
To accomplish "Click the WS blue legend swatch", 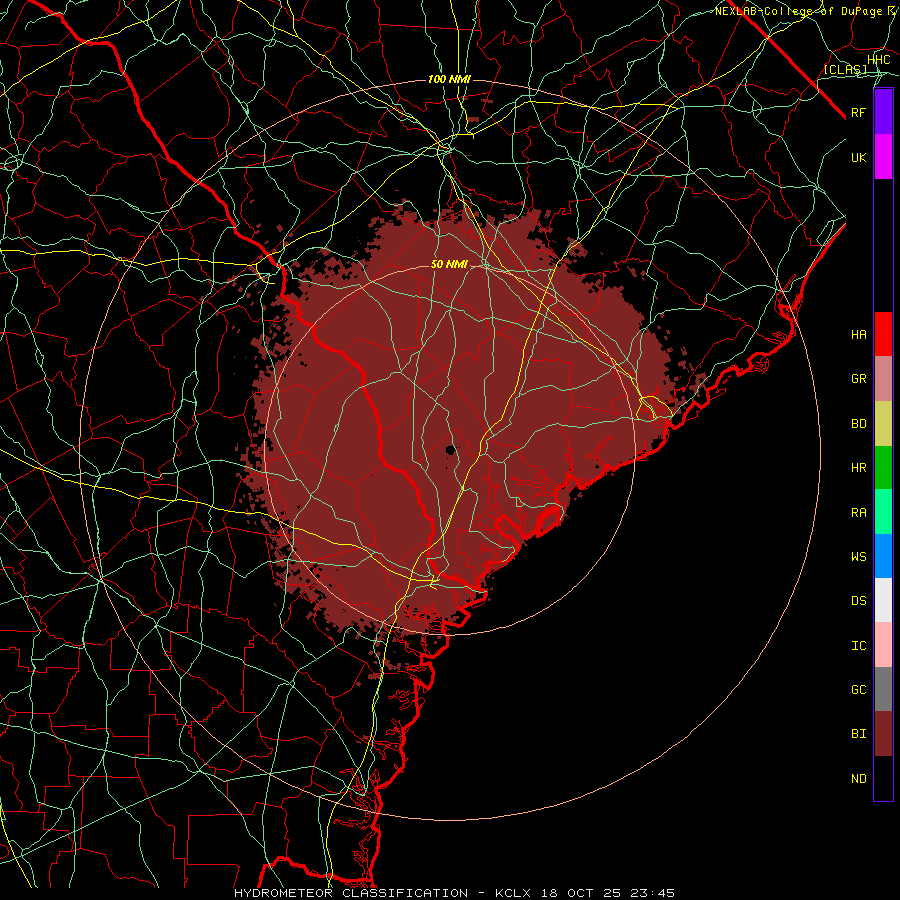I will [x=883, y=556].
